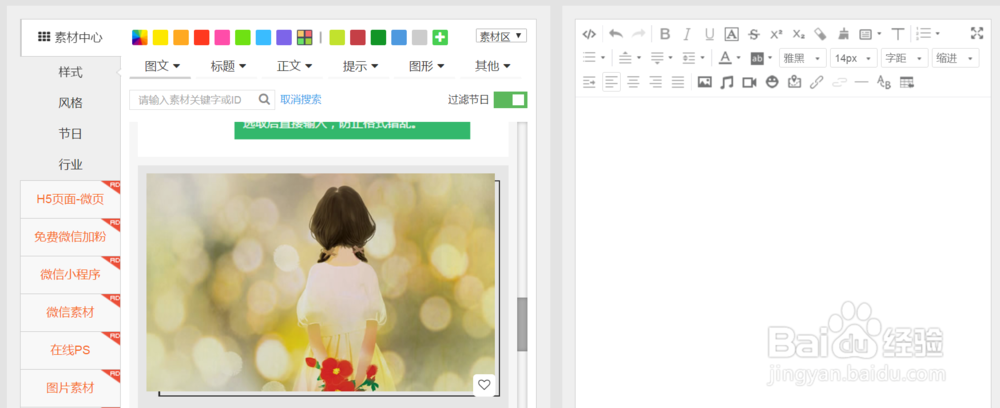Make text superscript
The width and height of the screenshot is (1000, 408).
coord(776,34)
